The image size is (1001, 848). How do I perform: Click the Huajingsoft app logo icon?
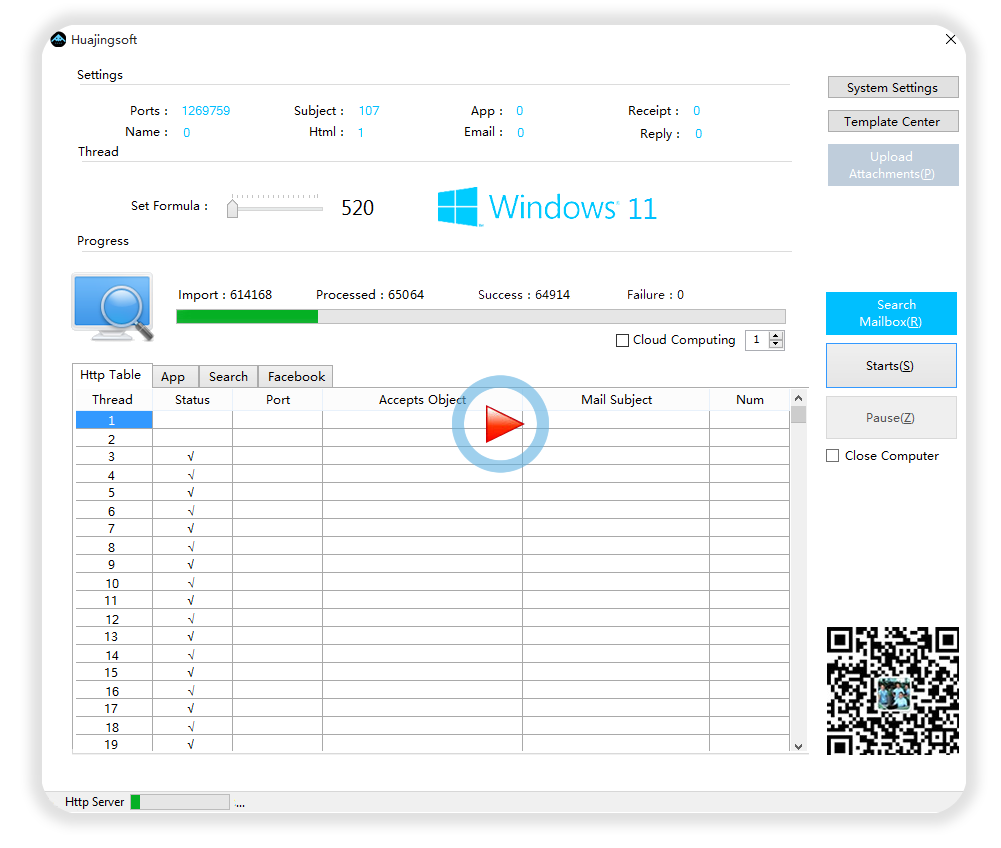pos(58,40)
